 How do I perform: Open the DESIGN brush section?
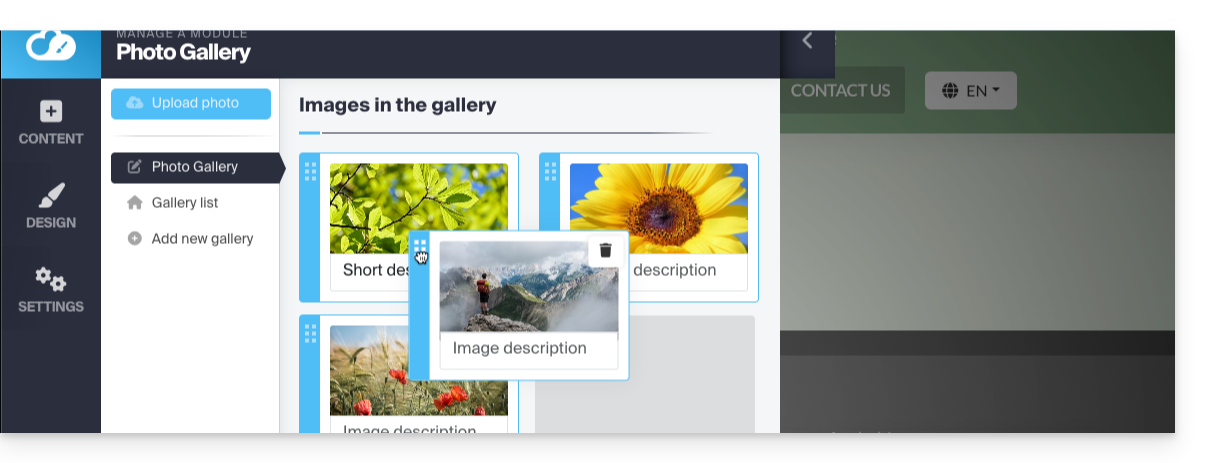point(50,207)
